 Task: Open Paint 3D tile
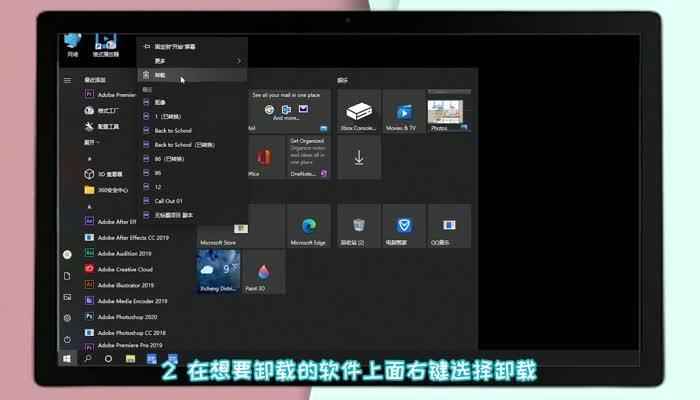point(263,271)
